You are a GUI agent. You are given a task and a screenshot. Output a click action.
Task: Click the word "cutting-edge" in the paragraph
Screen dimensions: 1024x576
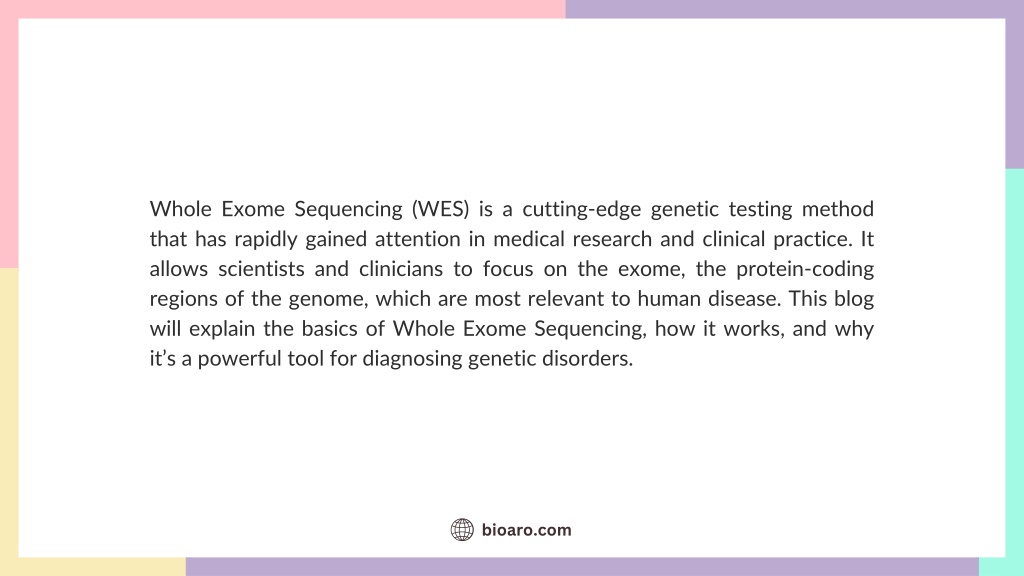(x=582, y=209)
